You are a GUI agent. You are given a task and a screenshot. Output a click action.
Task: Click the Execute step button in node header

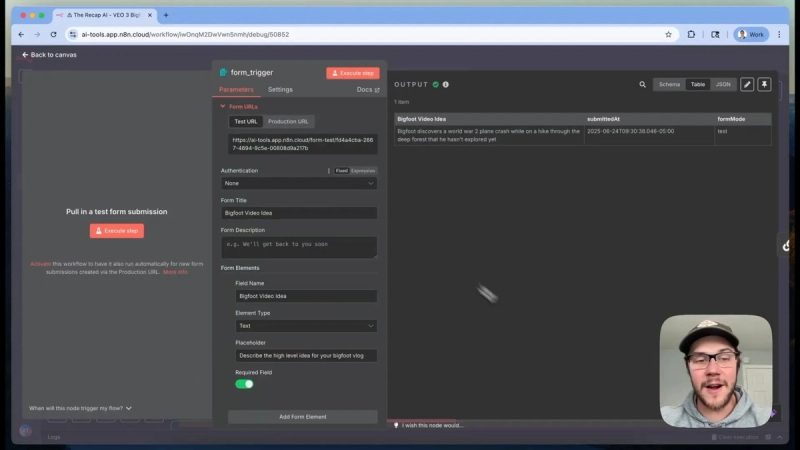coord(353,73)
